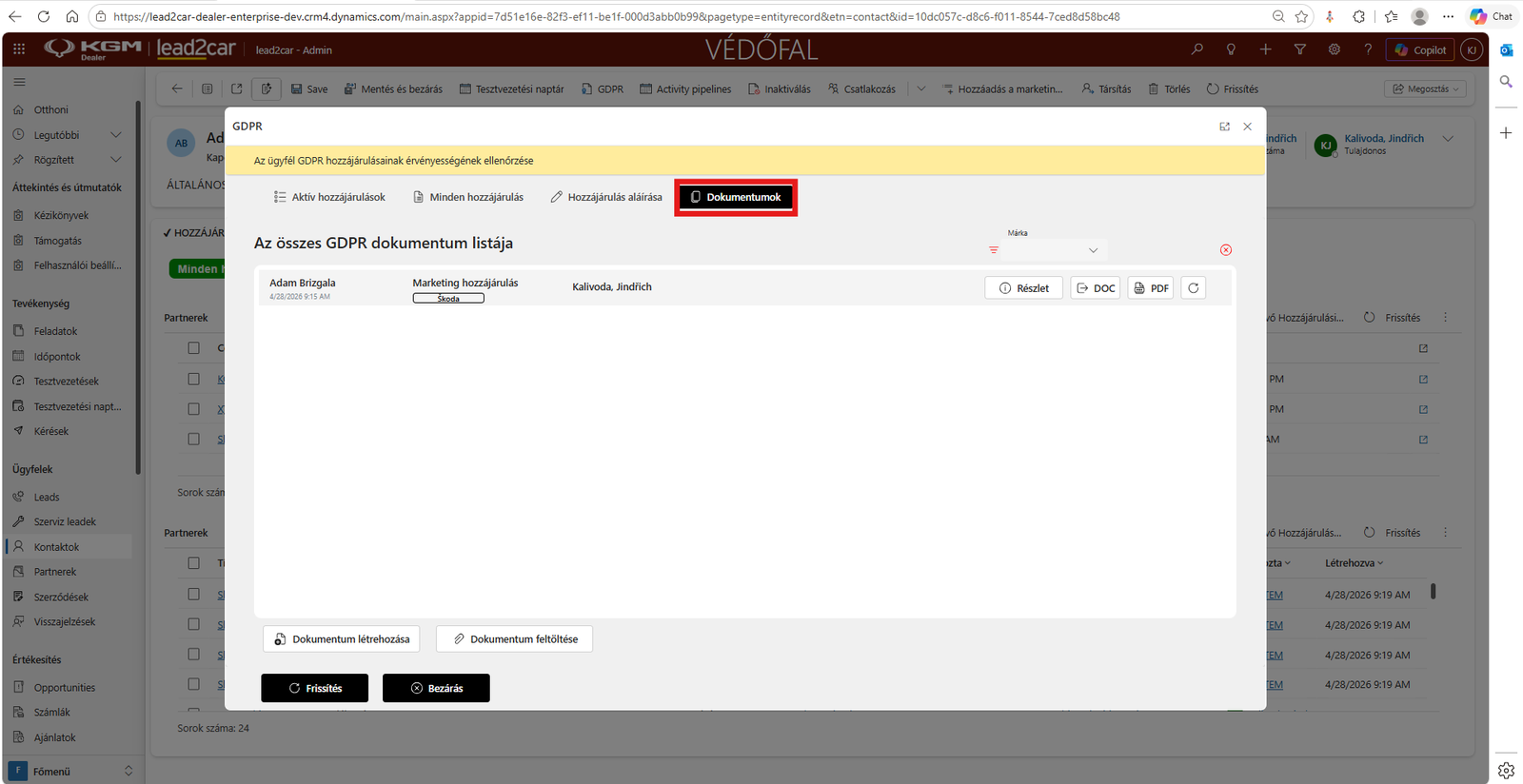Open the settings gear in Dynamics header

(x=1335, y=49)
